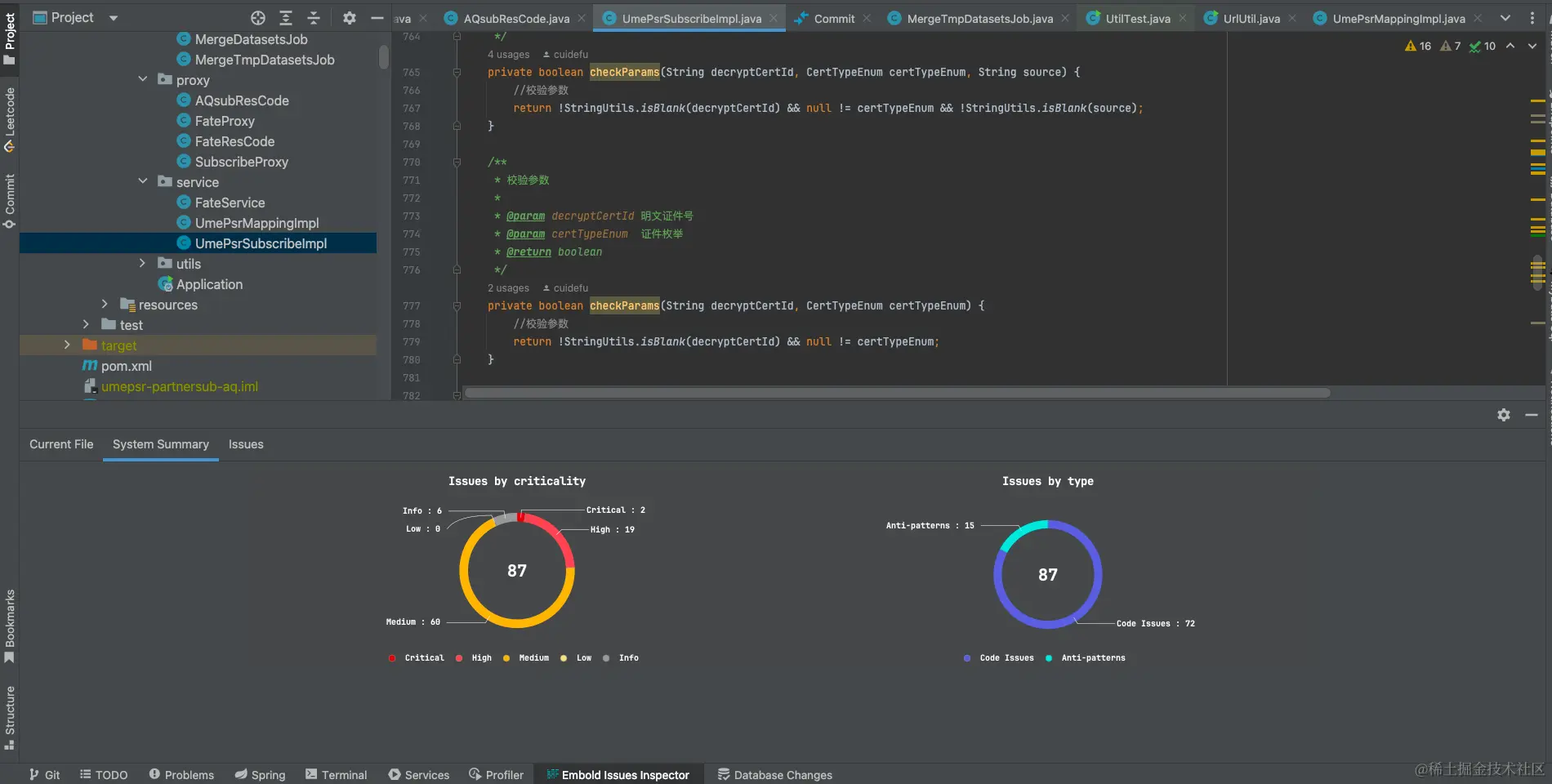Viewport: 1552px width, 784px height.
Task: Open editor tabs more-options menu
Action: pyautogui.click(x=1532, y=18)
